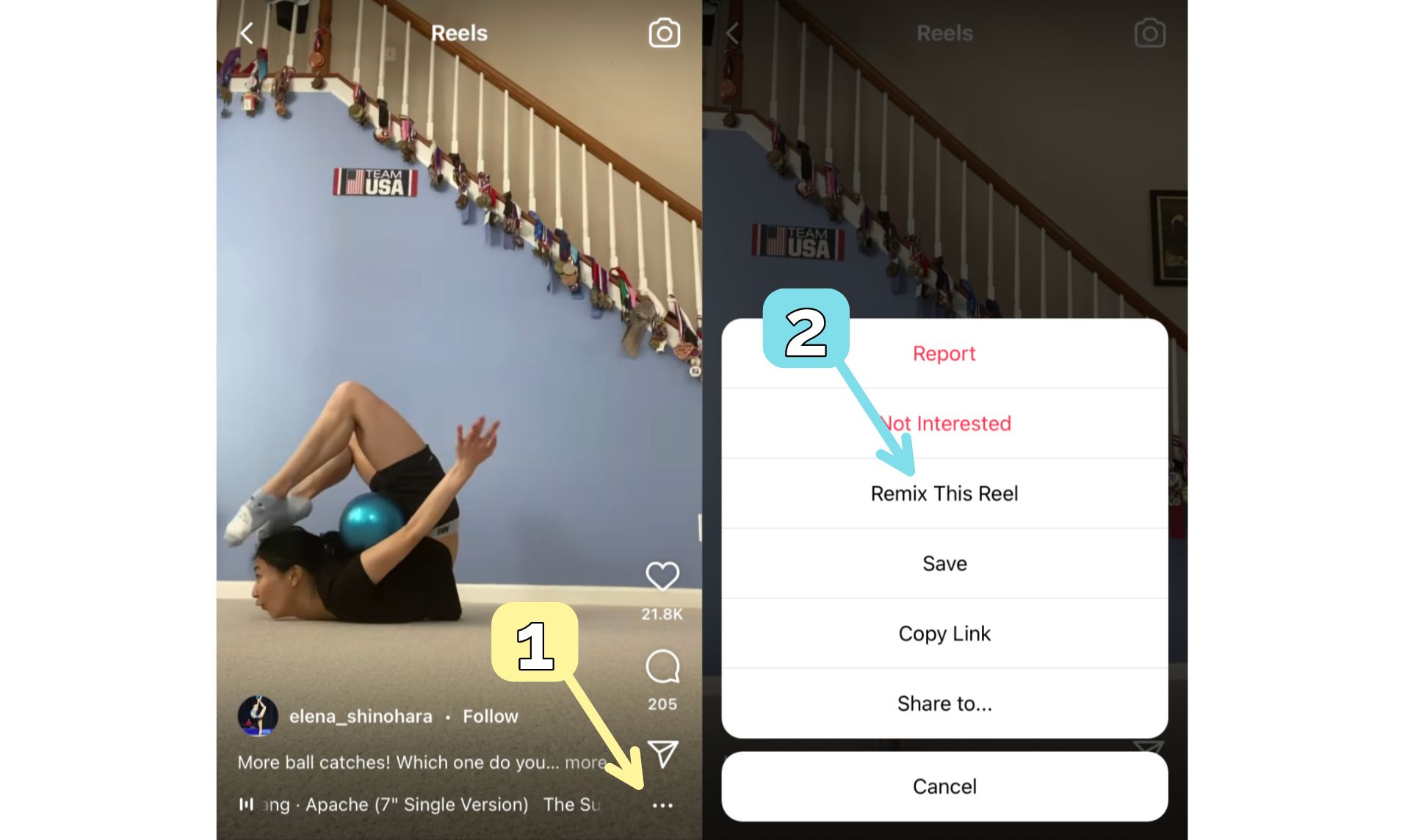This screenshot has height=840, width=1410.
Task: Toggle Not Interested for this Reel
Action: [943, 422]
